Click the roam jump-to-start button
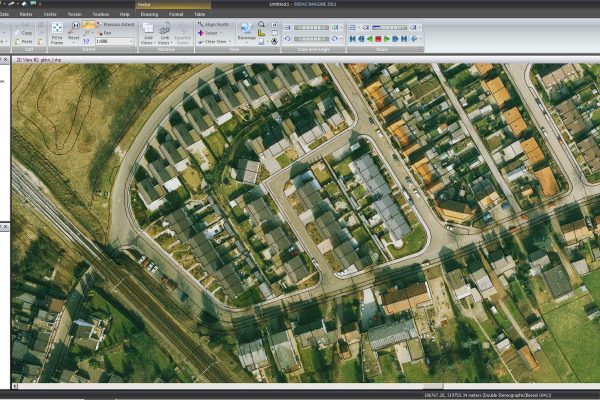This screenshot has height=400, width=600. [x=352, y=39]
